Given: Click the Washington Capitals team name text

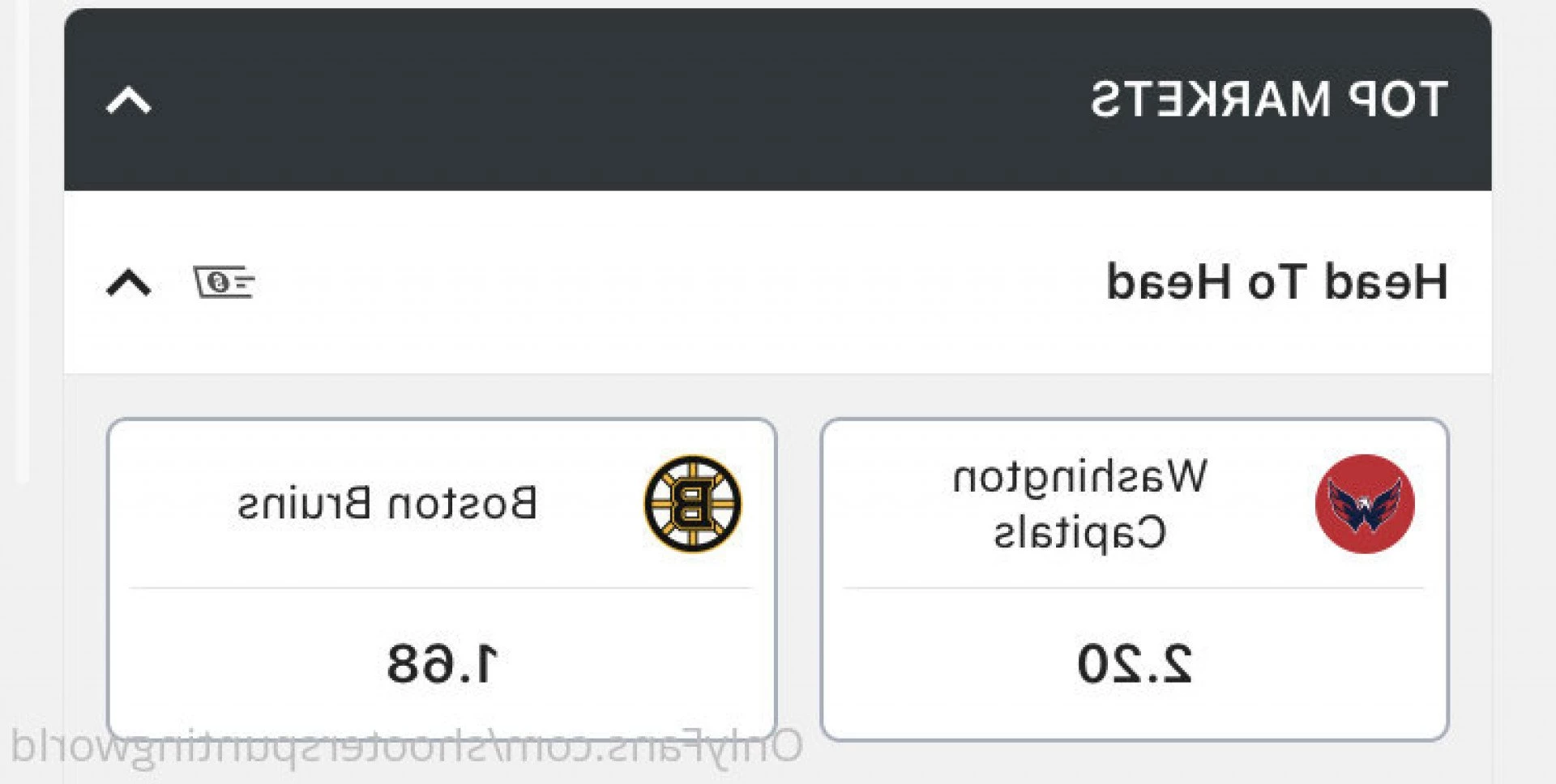Looking at the screenshot, I should click(1080, 505).
